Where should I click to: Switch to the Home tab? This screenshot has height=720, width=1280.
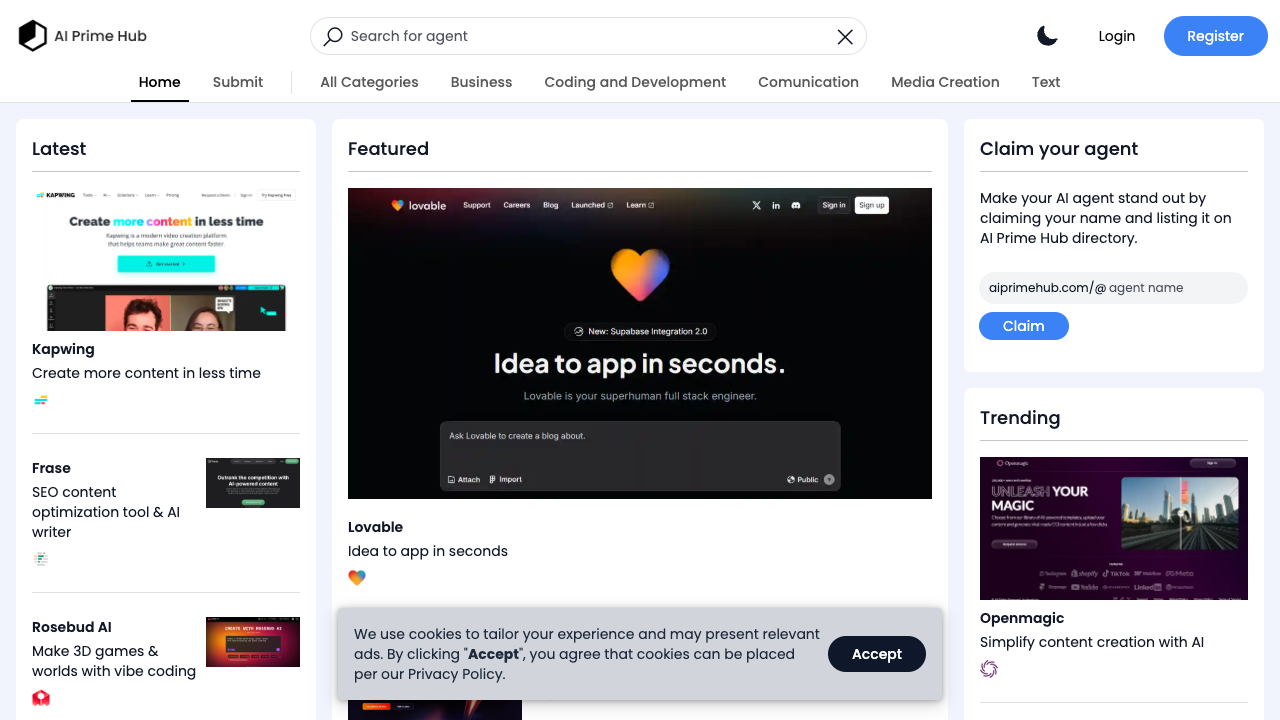tap(159, 82)
